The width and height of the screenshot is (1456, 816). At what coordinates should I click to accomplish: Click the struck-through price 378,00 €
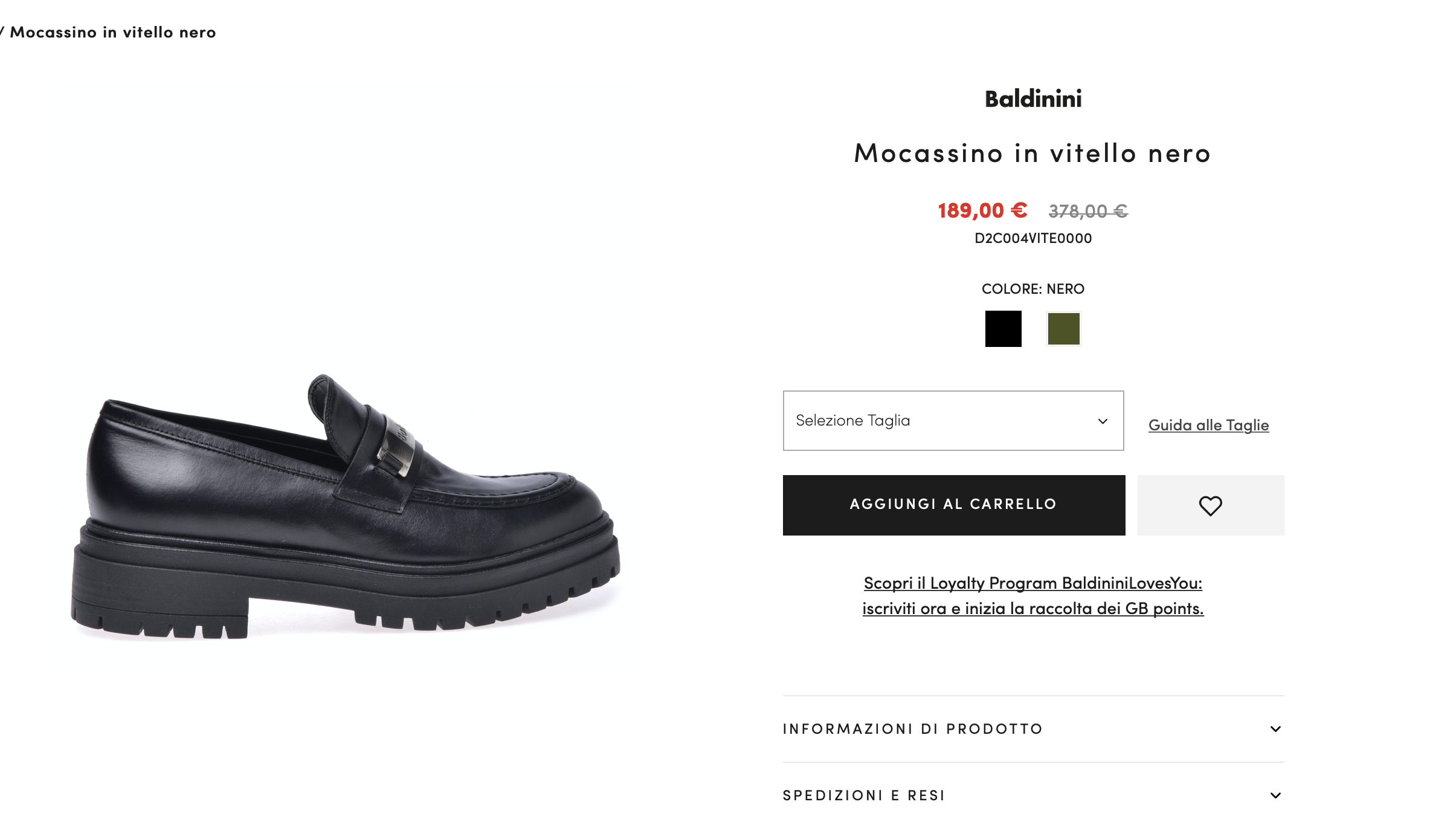pos(1088,212)
